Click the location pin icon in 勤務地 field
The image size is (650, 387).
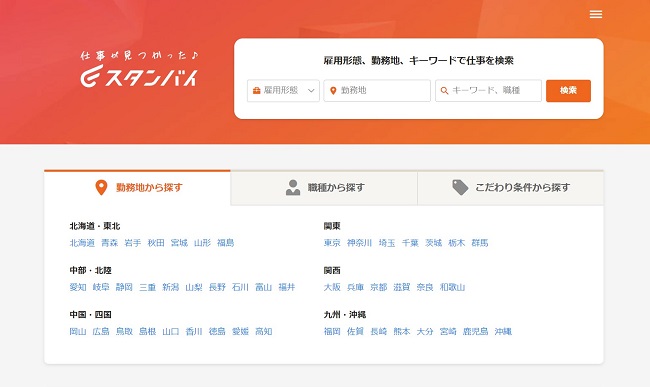333,90
